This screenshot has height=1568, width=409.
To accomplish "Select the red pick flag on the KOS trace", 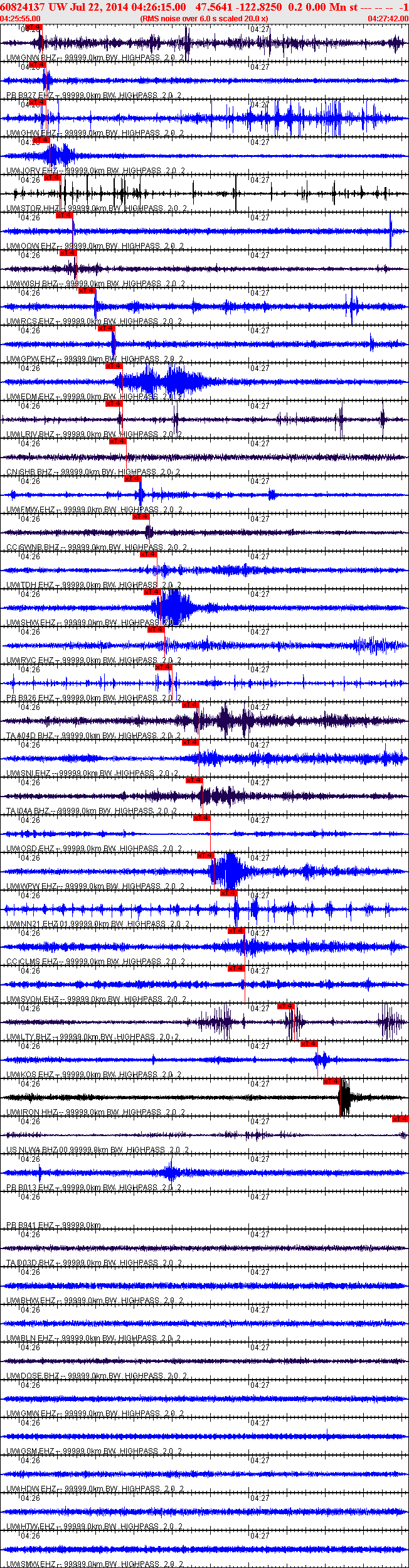I will 309,1044.
